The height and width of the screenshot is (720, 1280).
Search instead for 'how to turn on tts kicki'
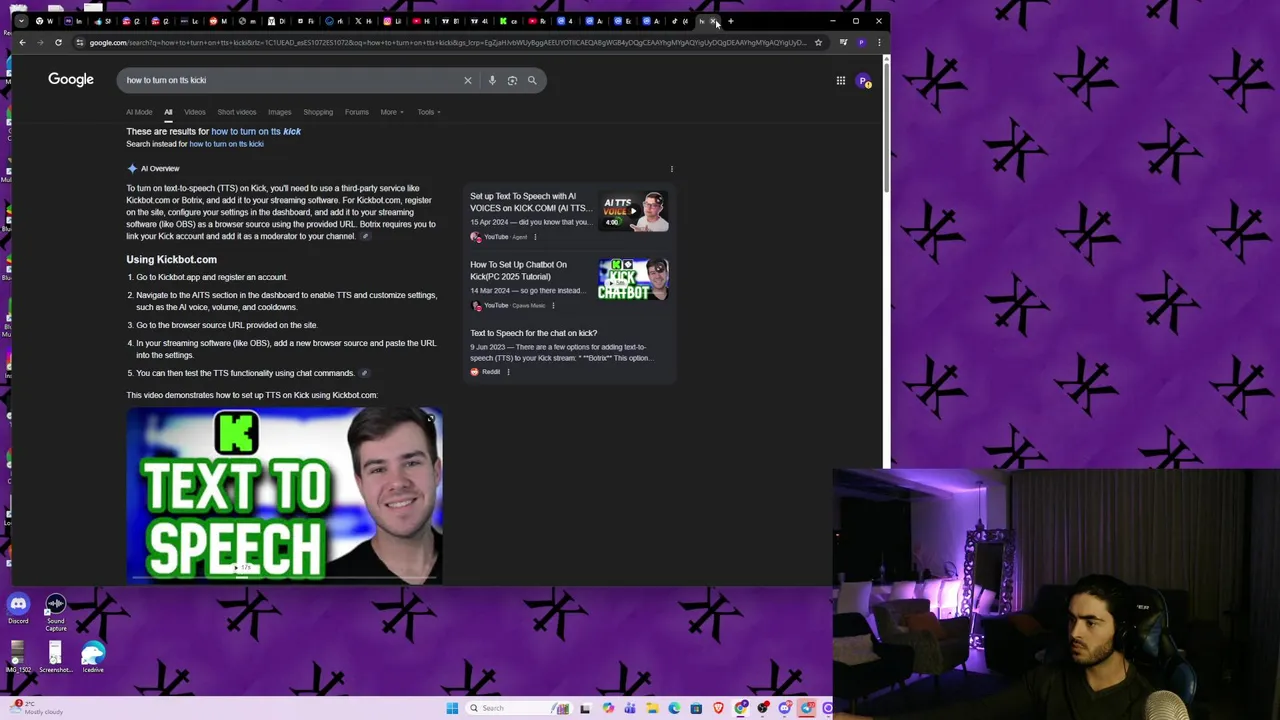(226, 144)
